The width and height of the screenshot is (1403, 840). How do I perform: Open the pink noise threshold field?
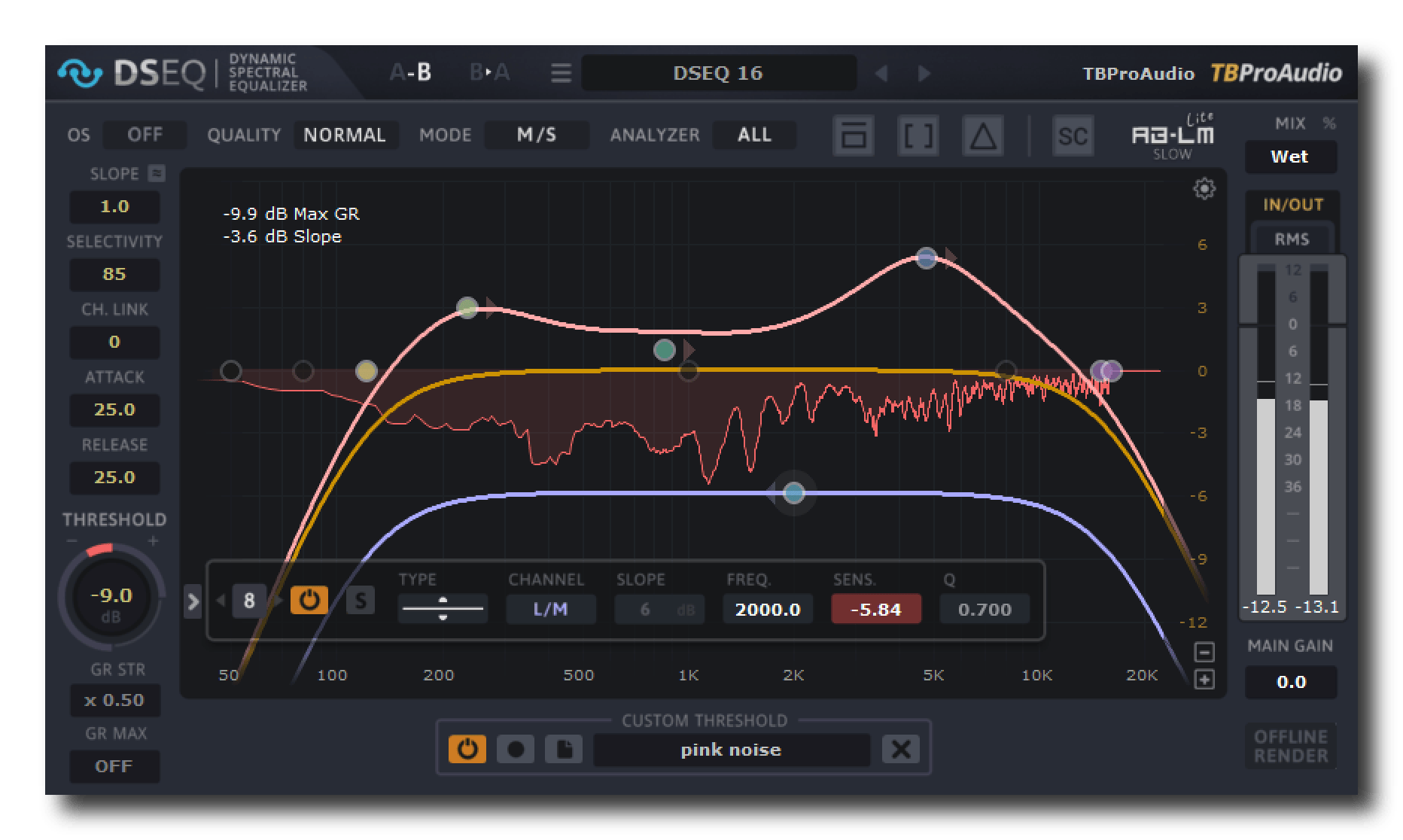(x=732, y=750)
